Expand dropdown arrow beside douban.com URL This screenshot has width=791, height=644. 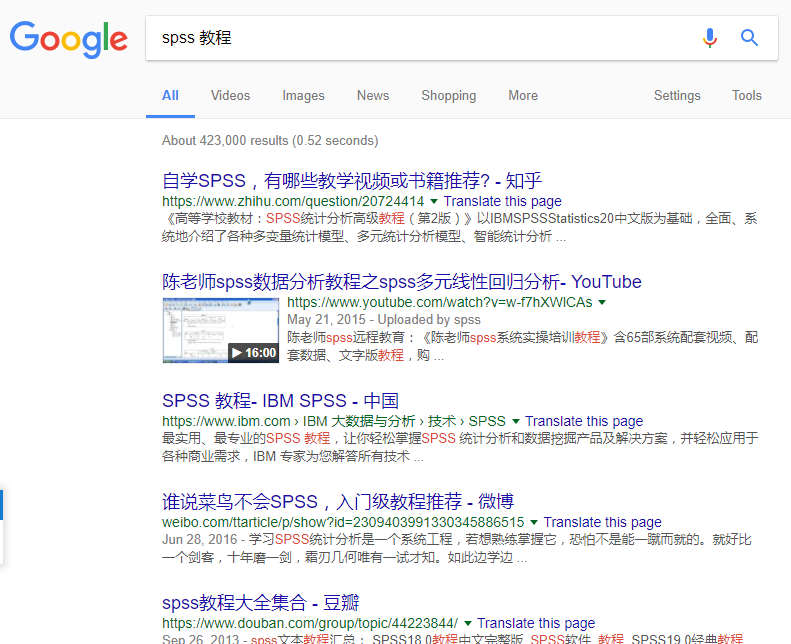tap(468, 623)
